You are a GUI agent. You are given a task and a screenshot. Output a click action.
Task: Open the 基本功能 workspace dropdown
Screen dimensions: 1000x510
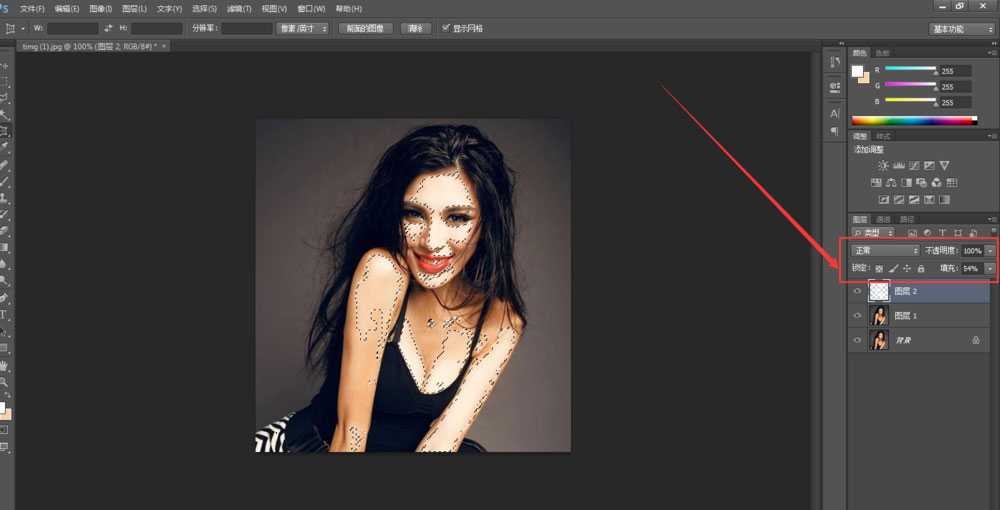[961, 29]
